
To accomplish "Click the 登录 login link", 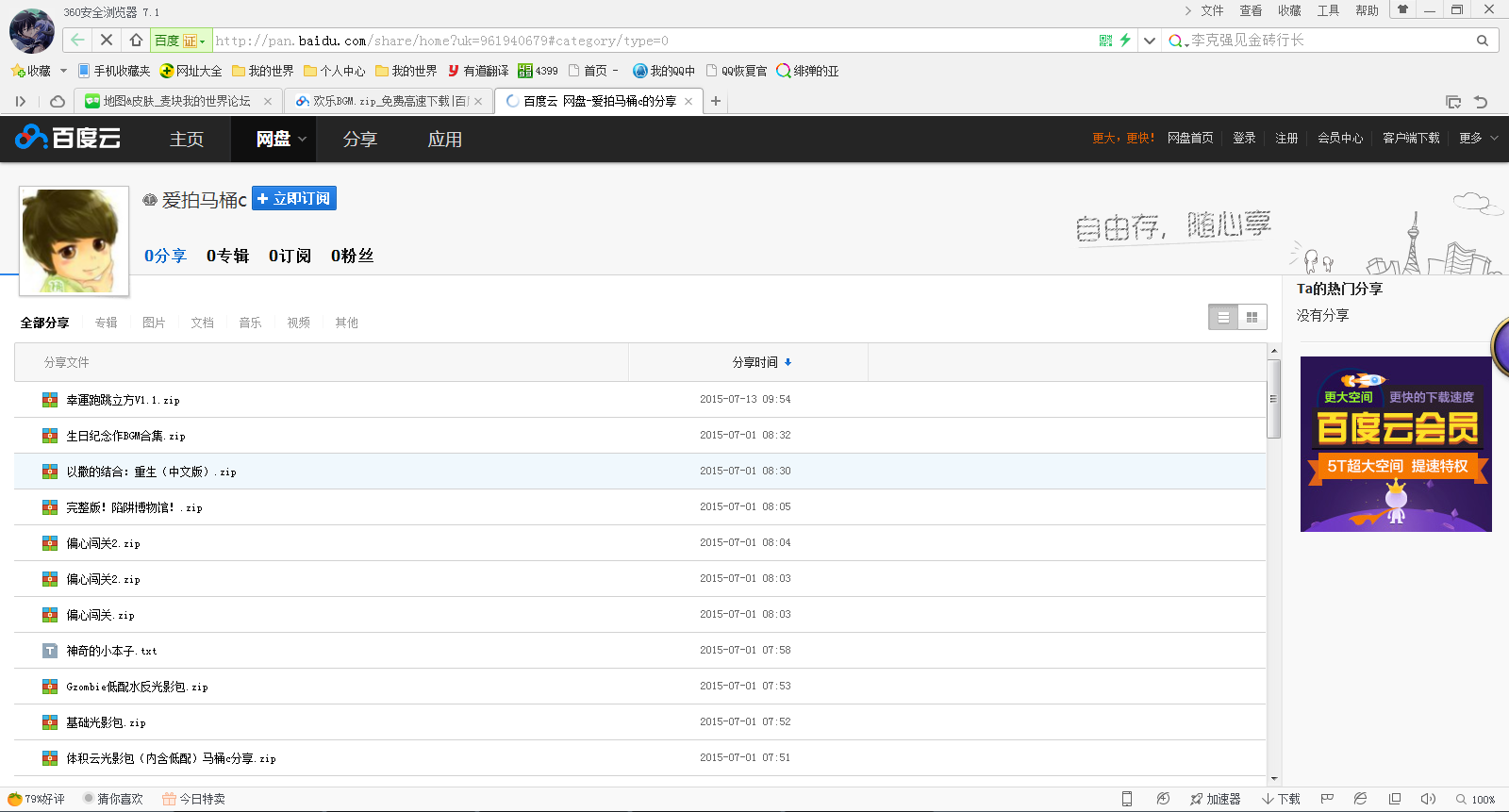I will pyautogui.click(x=1244, y=138).
